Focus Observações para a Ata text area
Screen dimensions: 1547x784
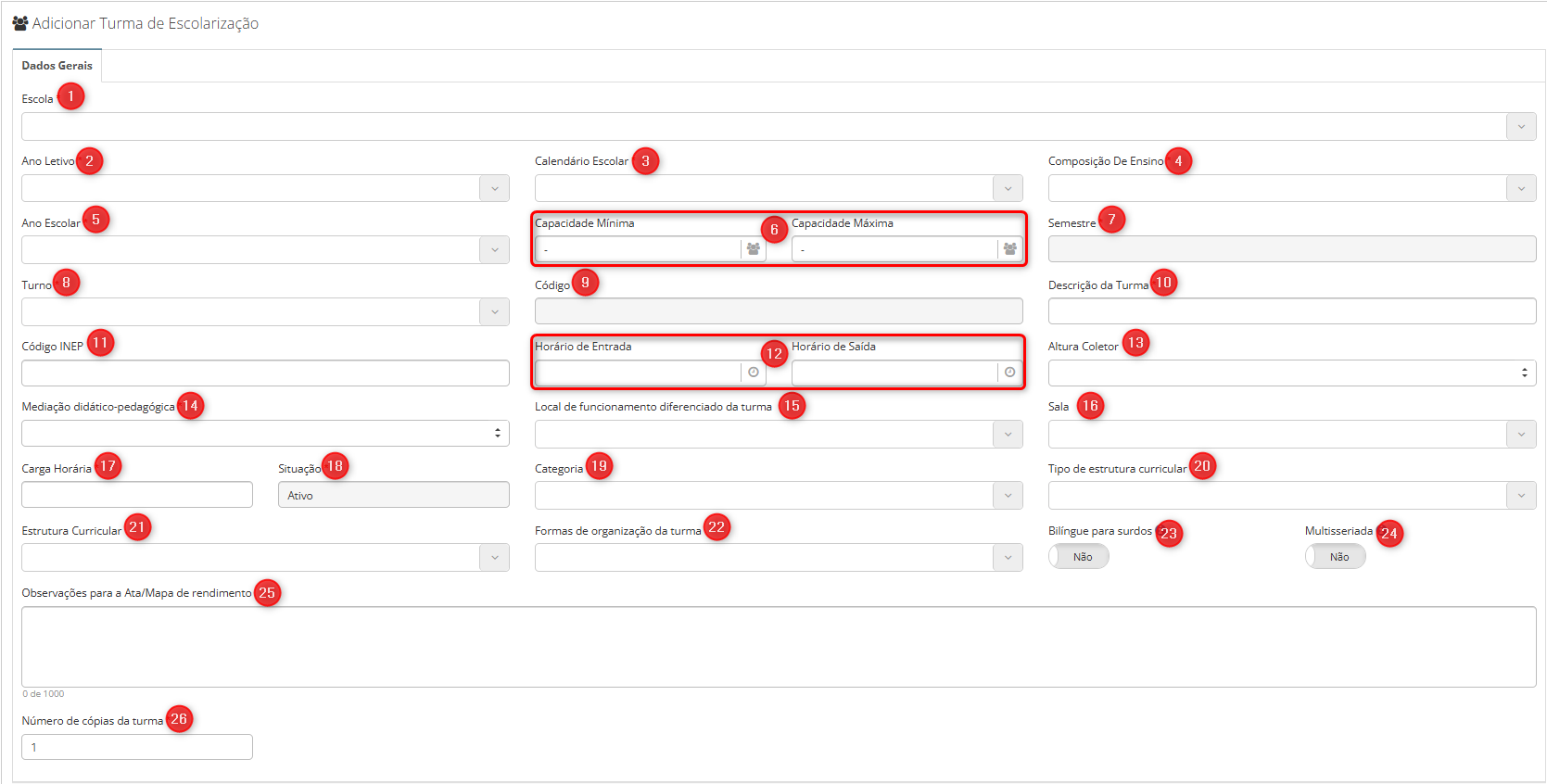click(x=779, y=647)
